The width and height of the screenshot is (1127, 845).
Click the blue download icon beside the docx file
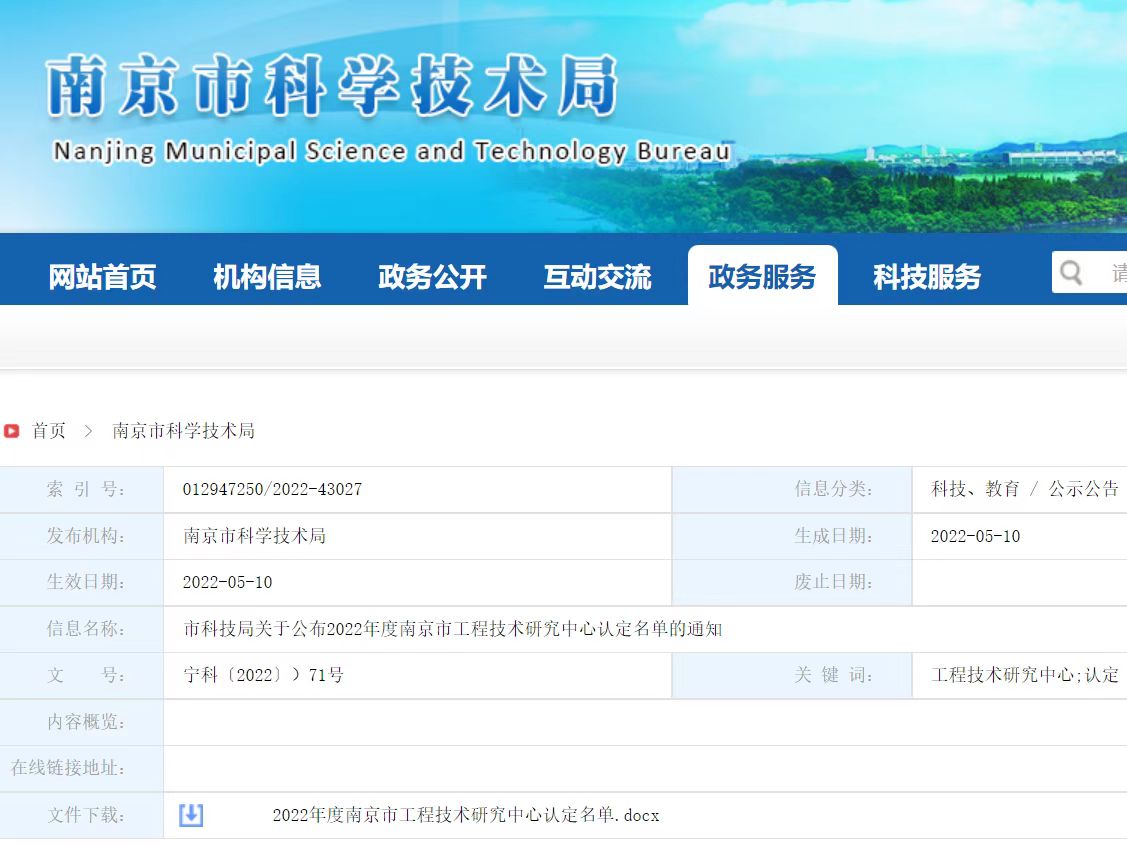190,815
